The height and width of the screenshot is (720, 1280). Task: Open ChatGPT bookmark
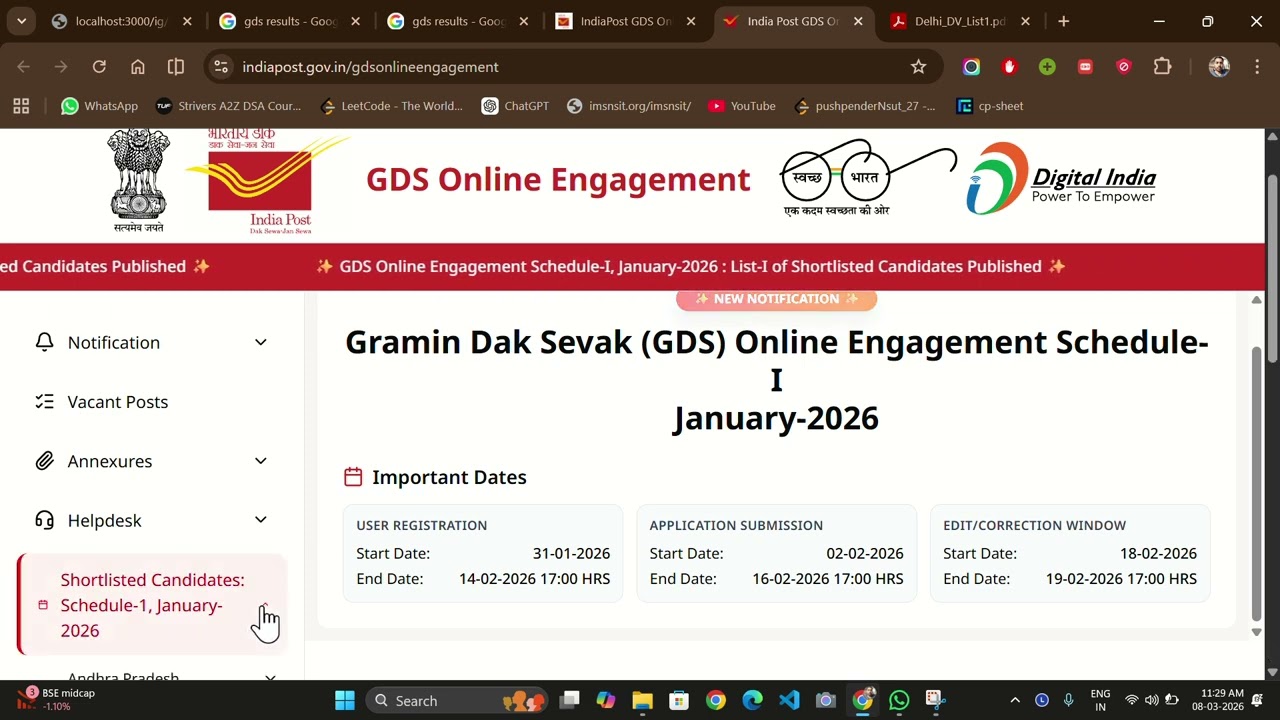click(x=515, y=106)
